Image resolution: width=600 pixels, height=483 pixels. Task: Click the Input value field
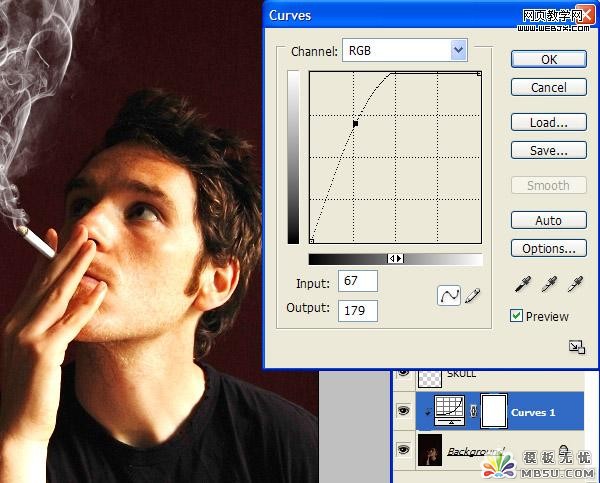[x=358, y=281]
